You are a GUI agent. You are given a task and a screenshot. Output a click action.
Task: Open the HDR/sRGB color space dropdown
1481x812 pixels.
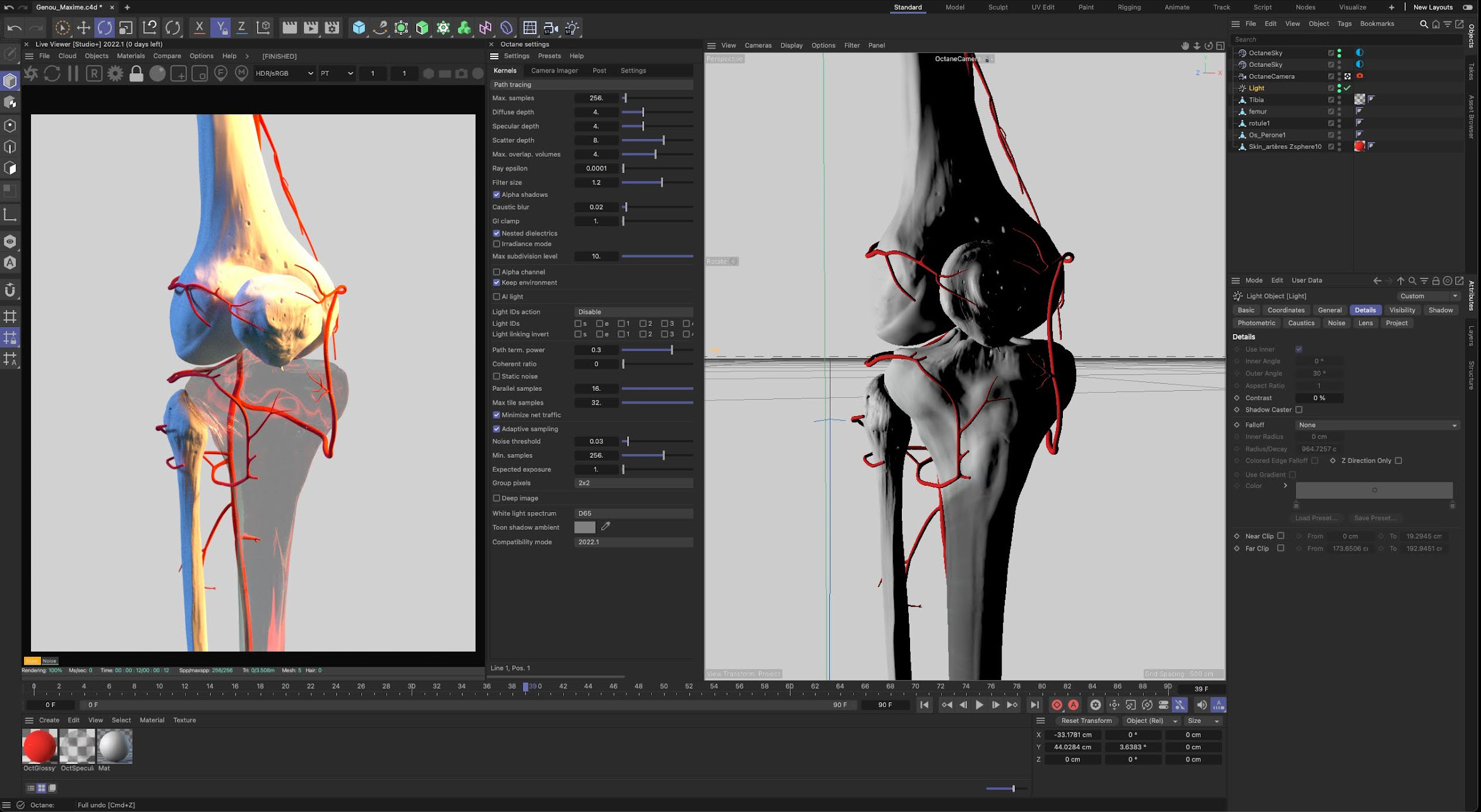(x=284, y=73)
